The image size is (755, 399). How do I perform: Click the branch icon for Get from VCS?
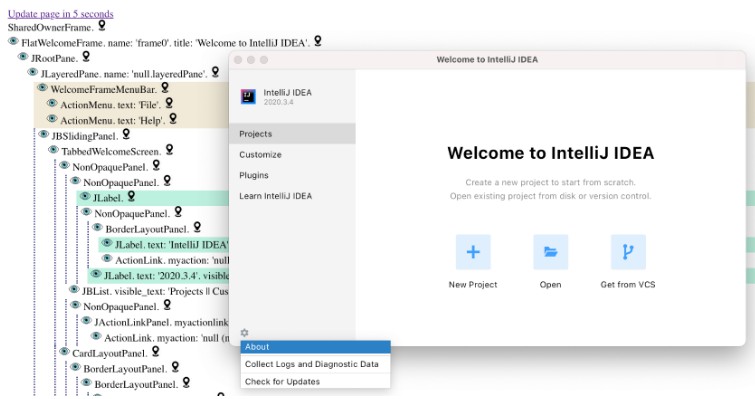[x=628, y=252]
